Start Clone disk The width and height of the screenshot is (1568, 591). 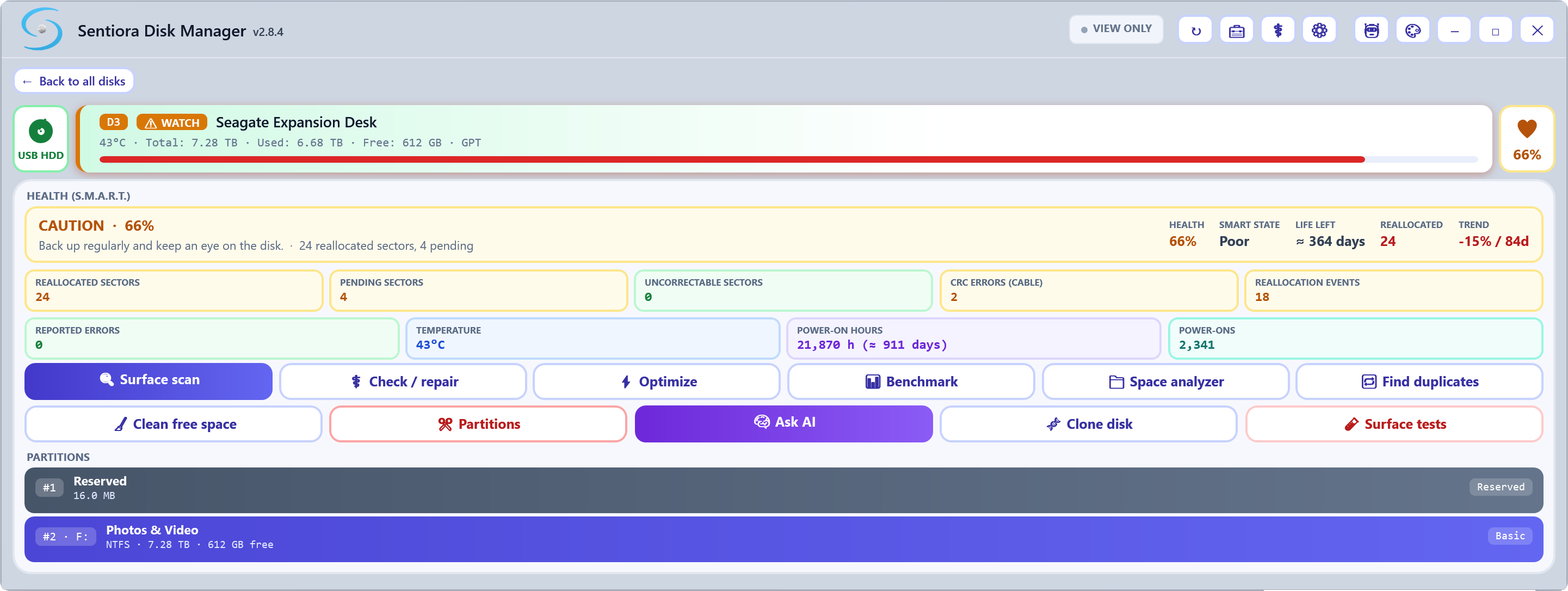click(1088, 424)
